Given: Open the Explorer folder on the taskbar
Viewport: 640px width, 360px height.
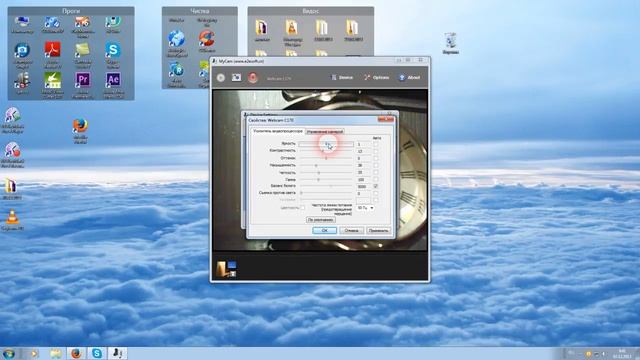Looking at the screenshot, I should coord(56,353).
